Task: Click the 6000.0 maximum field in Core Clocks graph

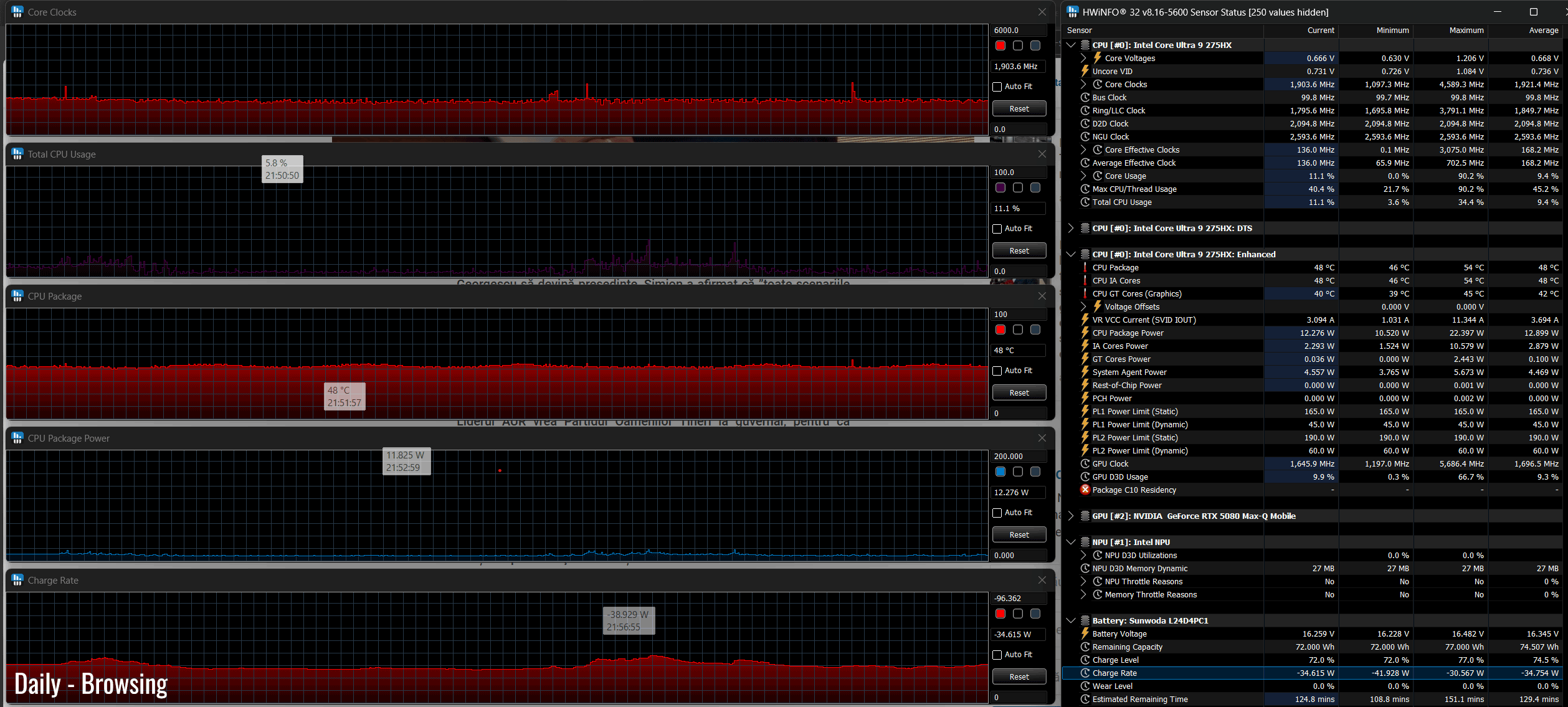Action: pos(1019,30)
